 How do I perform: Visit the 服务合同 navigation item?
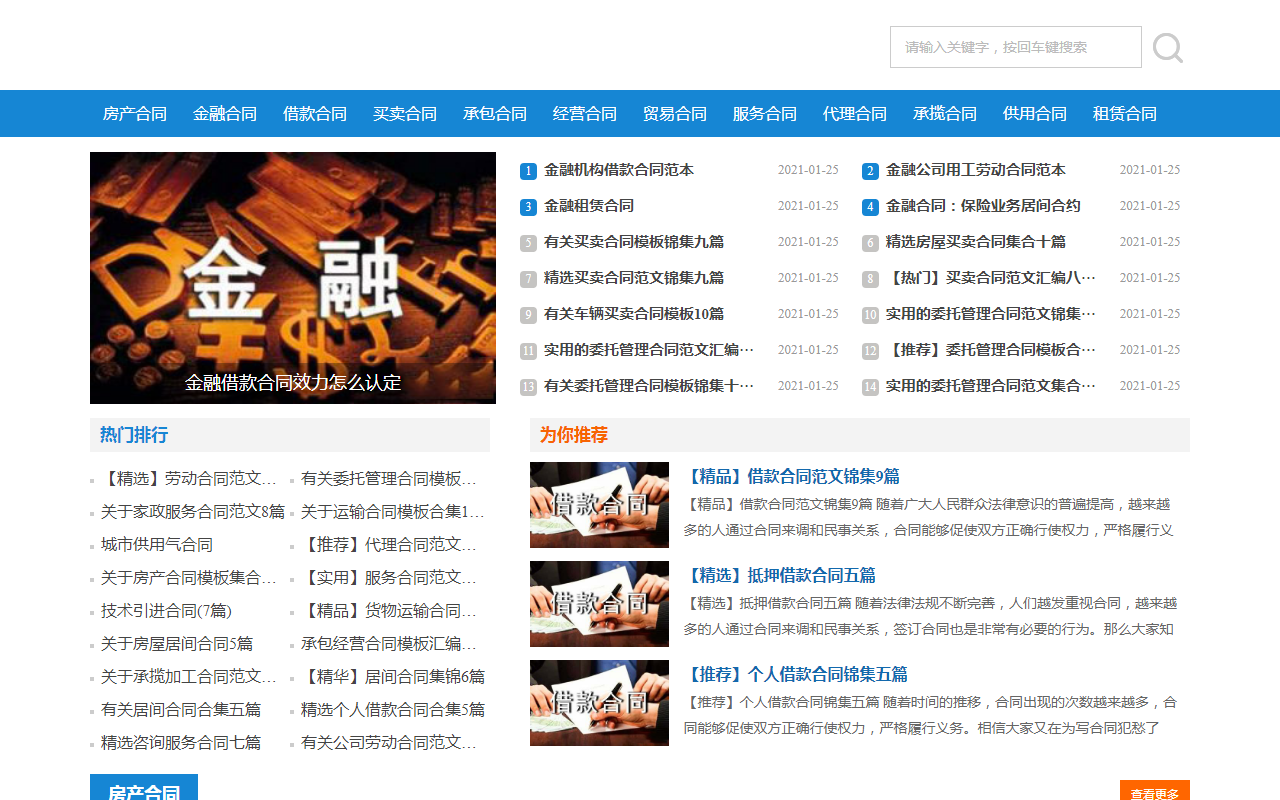(x=765, y=114)
